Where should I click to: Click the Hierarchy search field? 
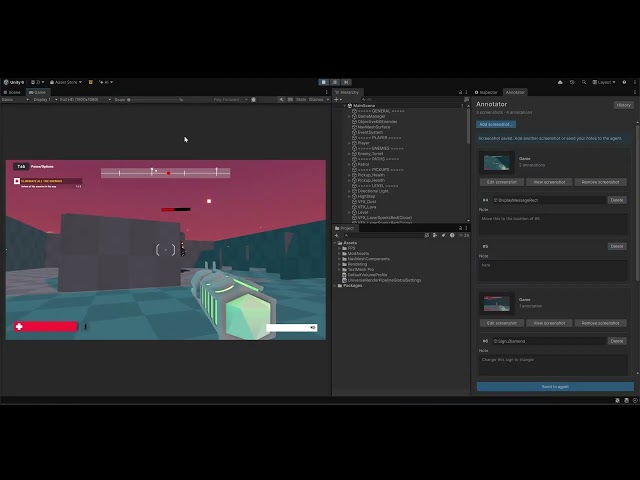pyautogui.click(x=411, y=100)
